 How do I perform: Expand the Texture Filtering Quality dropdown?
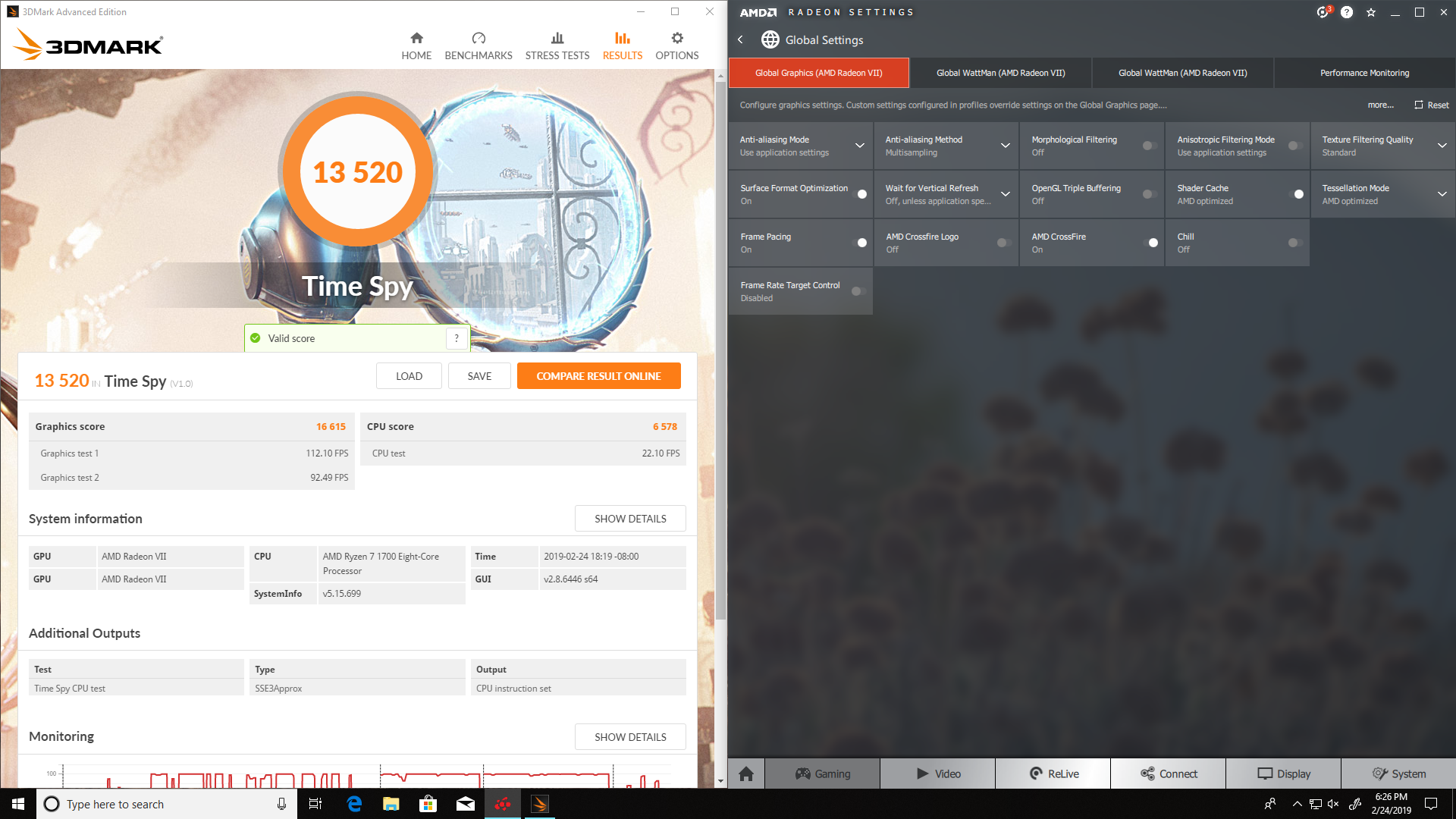point(1442,146)
